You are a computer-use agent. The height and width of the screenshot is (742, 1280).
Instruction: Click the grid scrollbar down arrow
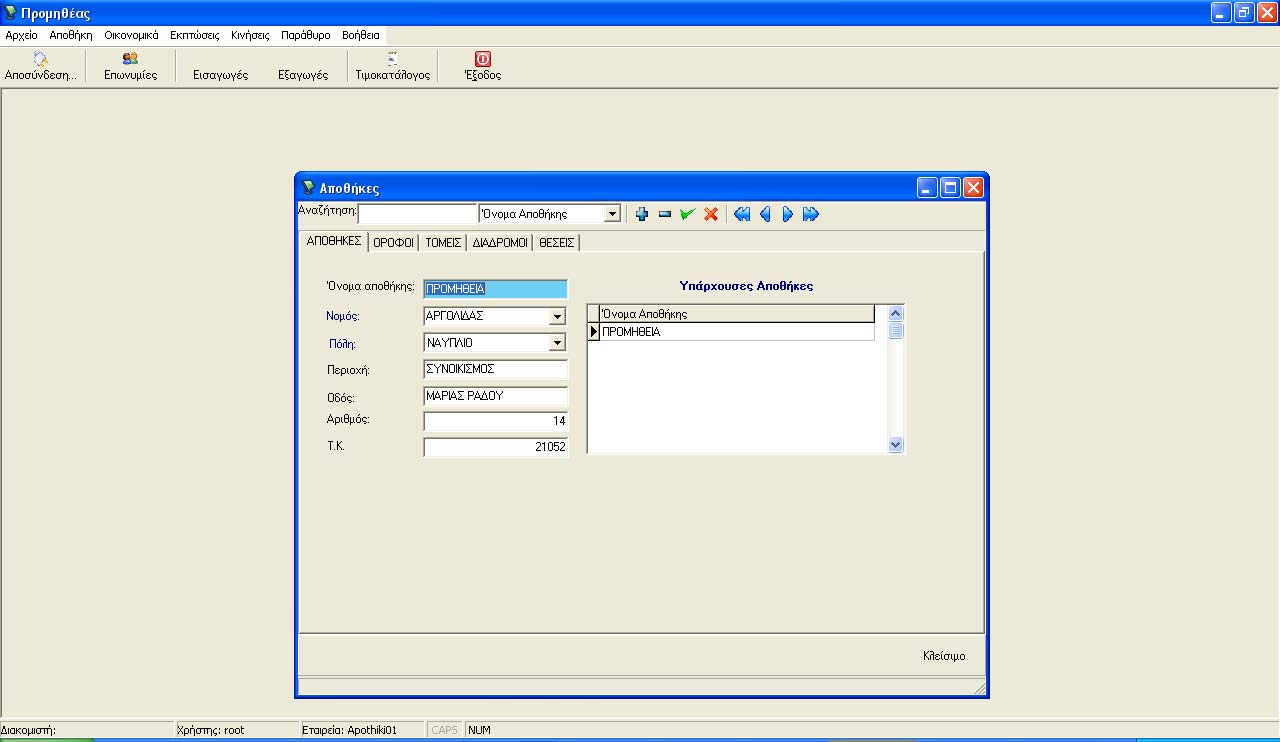point(895,444)
